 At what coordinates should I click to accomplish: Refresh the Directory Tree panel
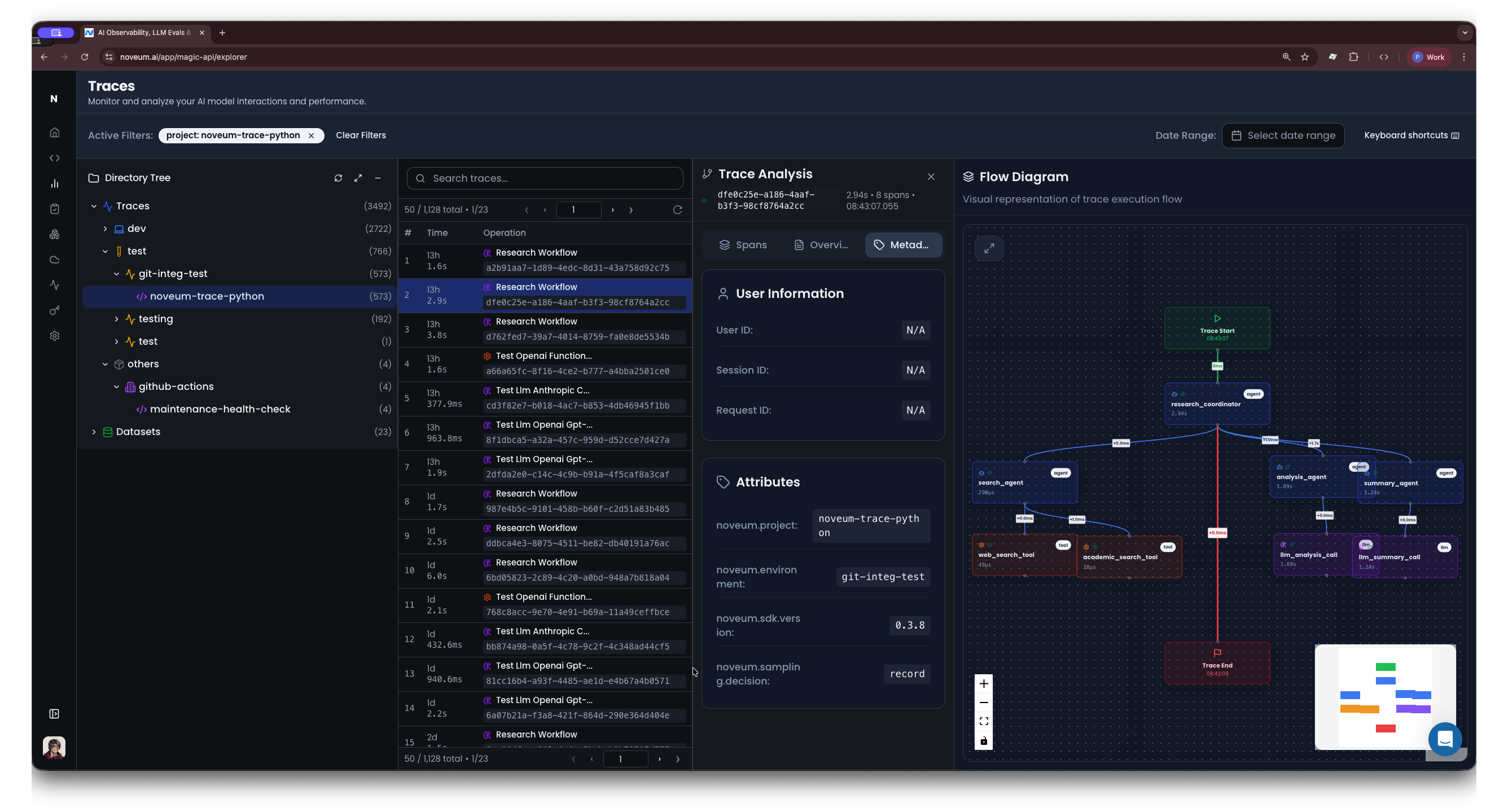(338, 178)
